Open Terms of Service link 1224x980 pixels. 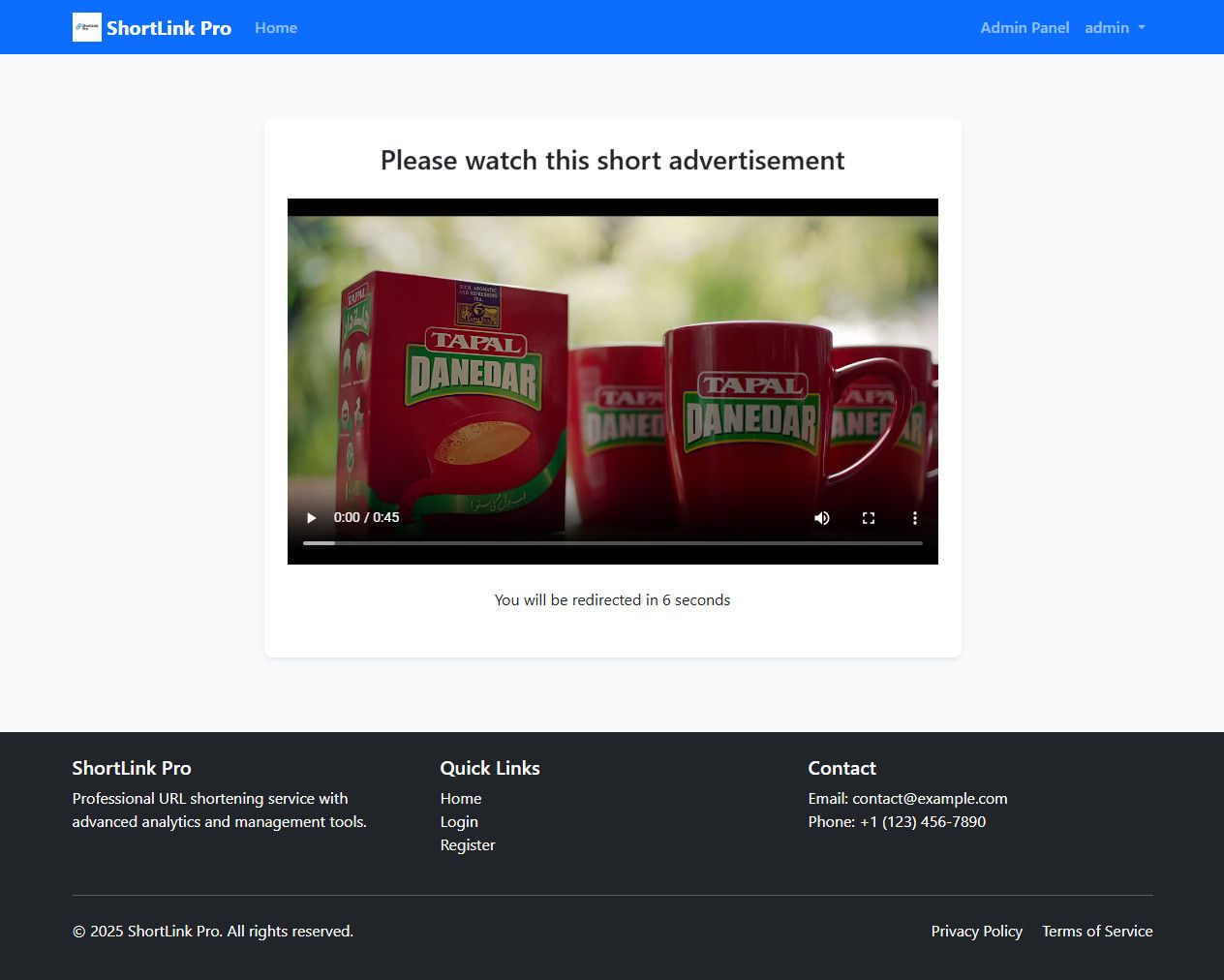pos(1097,931)
